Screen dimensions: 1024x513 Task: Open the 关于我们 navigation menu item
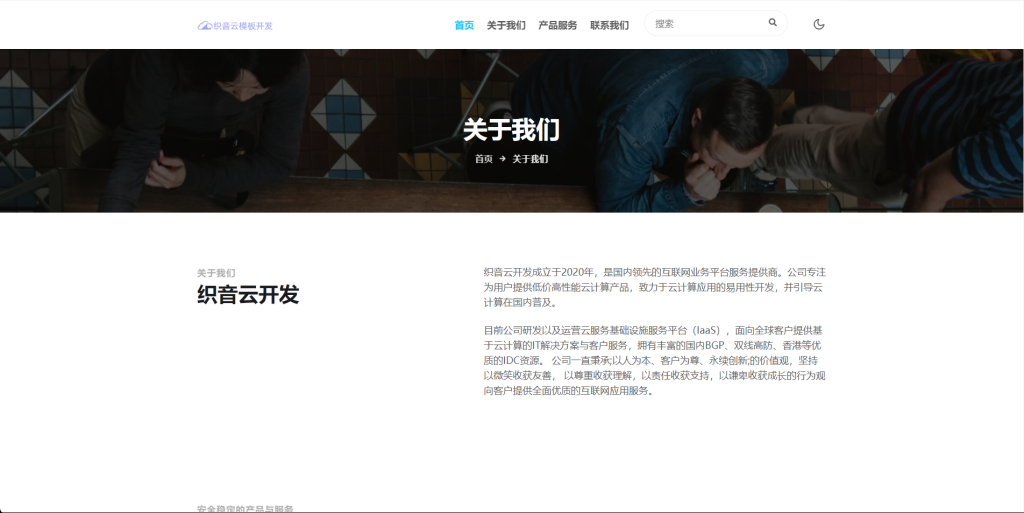[506, 25]
